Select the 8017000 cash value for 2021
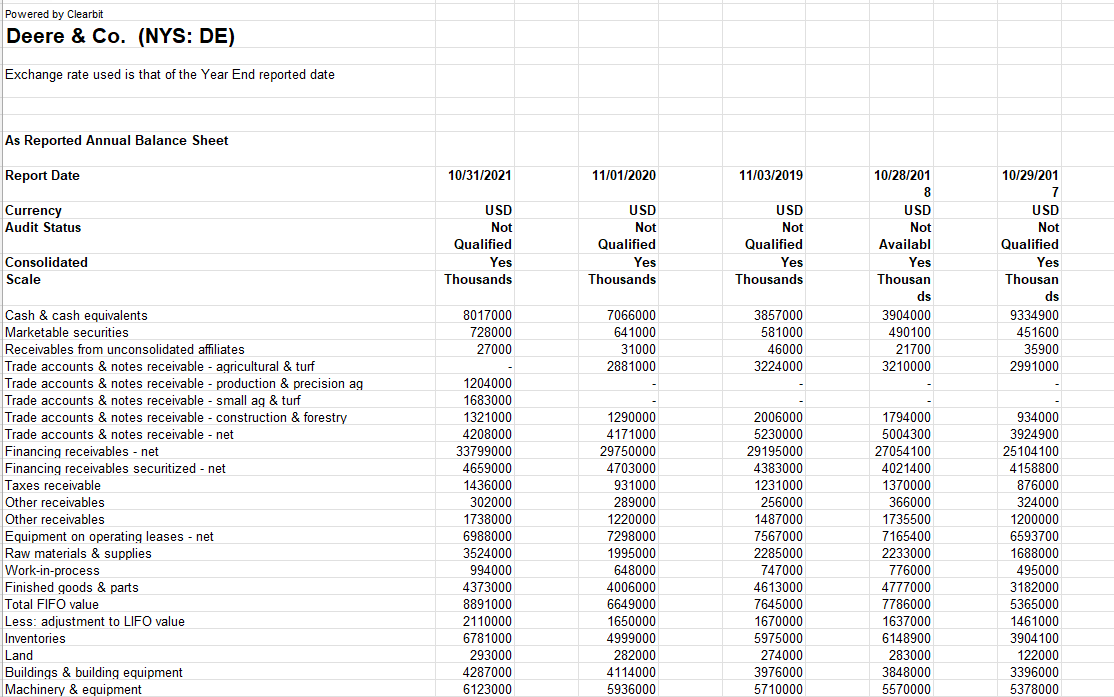Screen dimensions: 1114x697 pos(486,314)
